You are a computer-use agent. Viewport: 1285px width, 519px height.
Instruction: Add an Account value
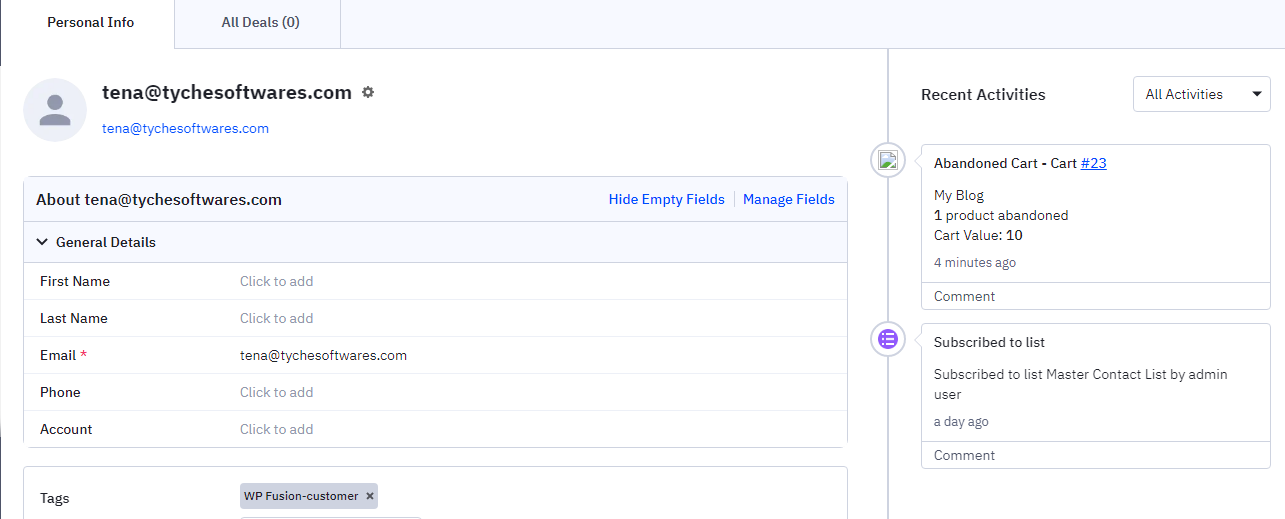pyautogui.click(x=276, y=429)
